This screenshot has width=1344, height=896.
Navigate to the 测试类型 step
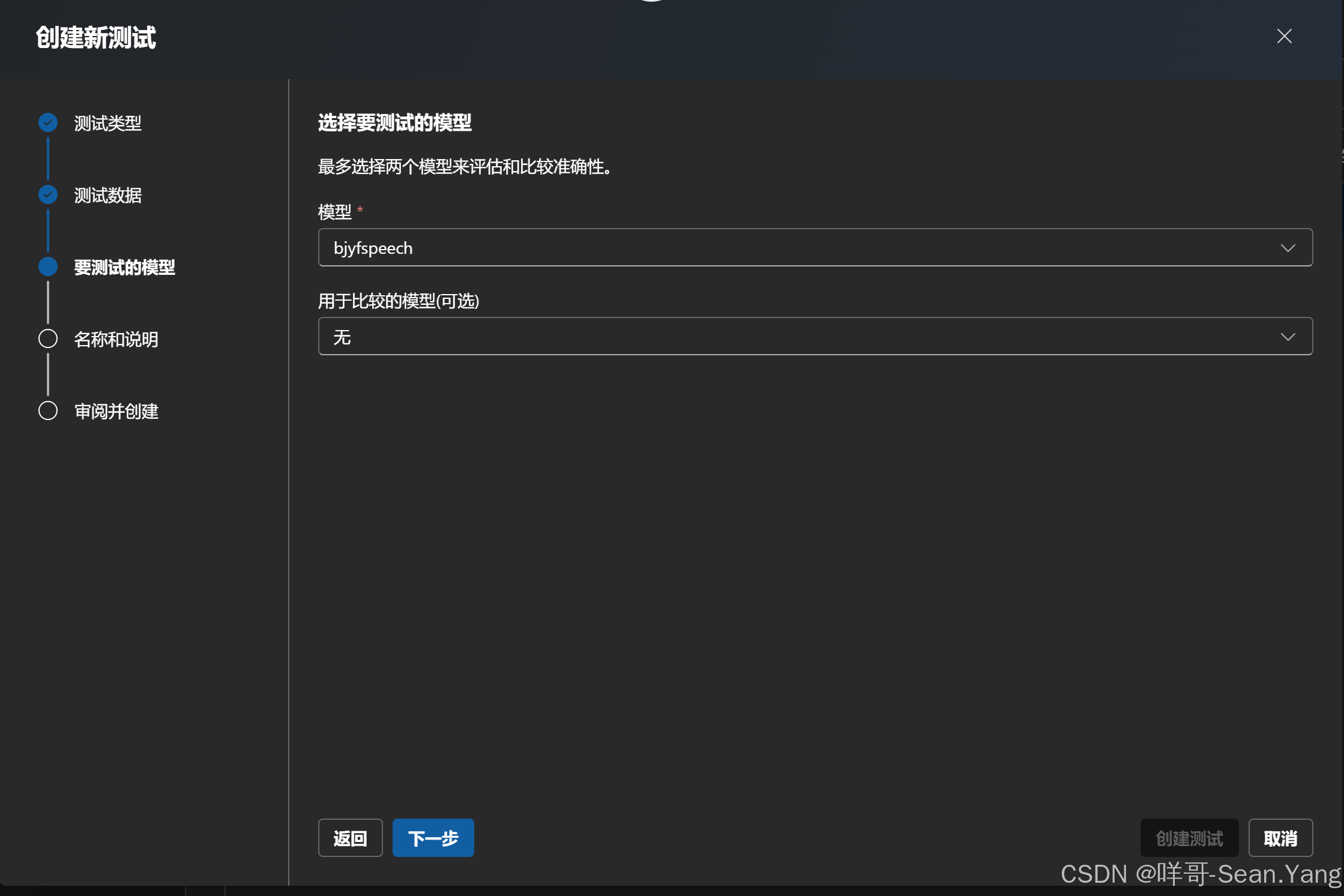coord(107,123)
